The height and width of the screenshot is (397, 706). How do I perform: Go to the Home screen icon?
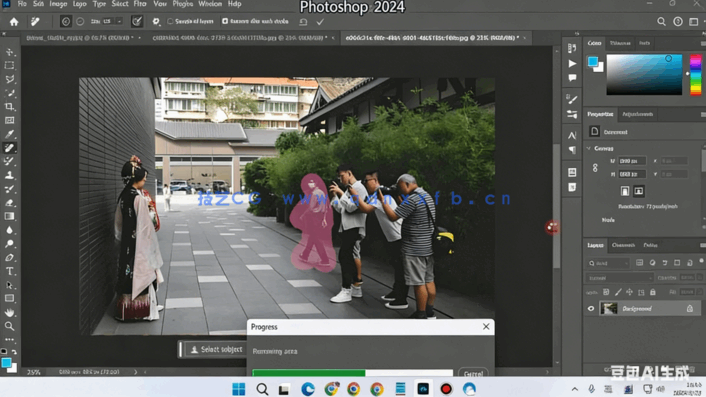coord(14,22)
